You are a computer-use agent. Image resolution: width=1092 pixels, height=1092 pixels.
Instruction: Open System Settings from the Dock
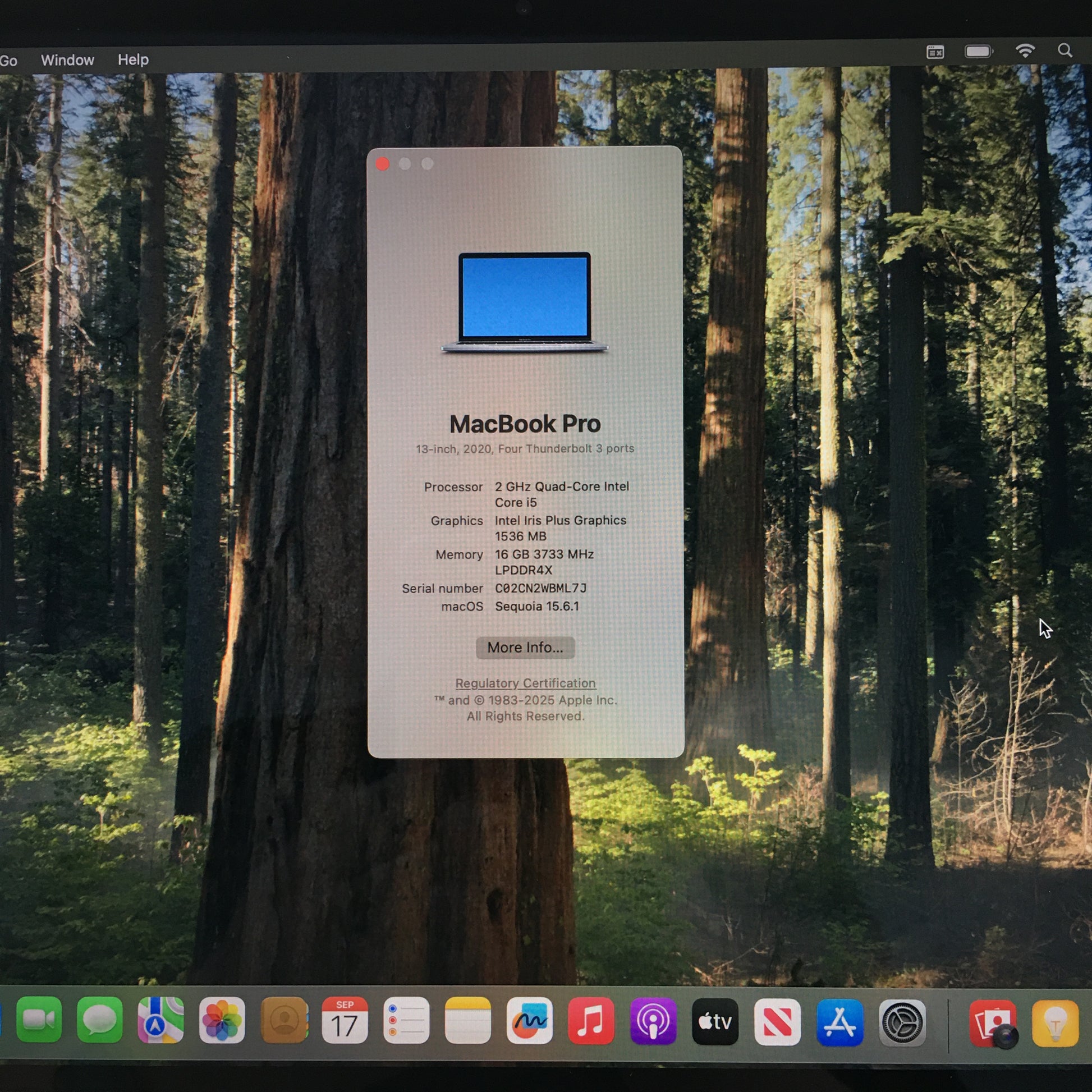pos(903,1022)
